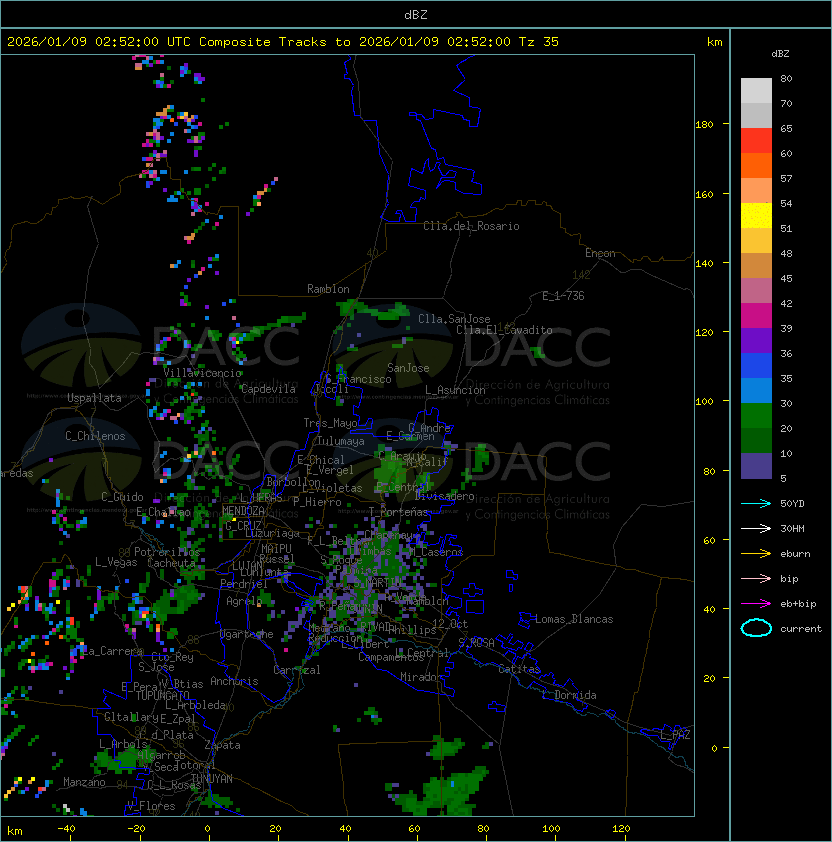Image resolution: width=832 pixels, height=842 pixels.
Task: Click the 'Lomas_Blancas' map label
Action: click(574, 619)
